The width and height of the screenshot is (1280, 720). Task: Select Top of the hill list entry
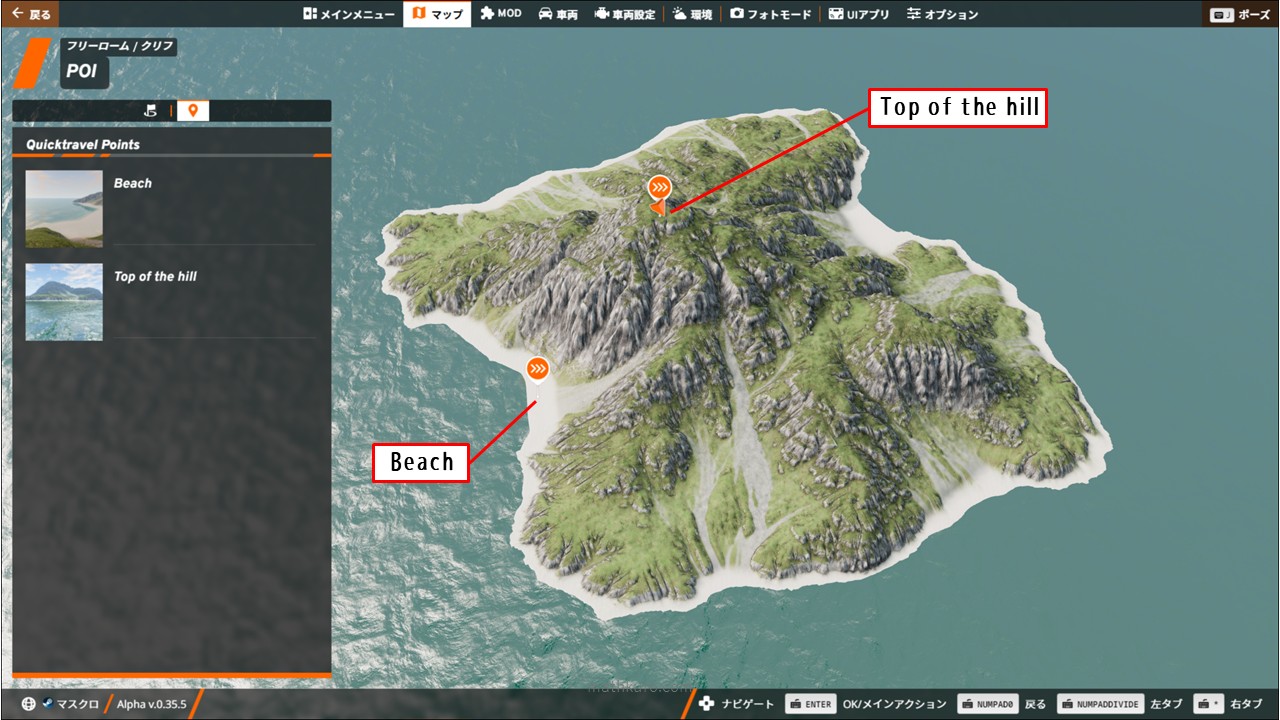click(155, 277)
